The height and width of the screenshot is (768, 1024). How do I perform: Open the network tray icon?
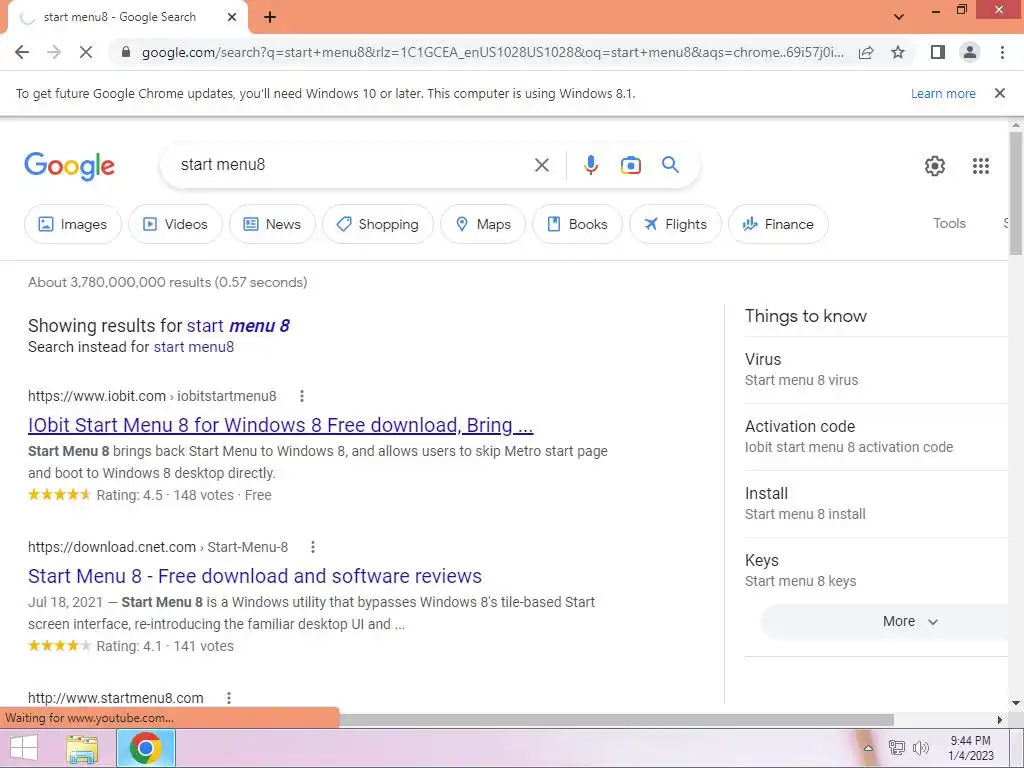[x=897, y=748]
